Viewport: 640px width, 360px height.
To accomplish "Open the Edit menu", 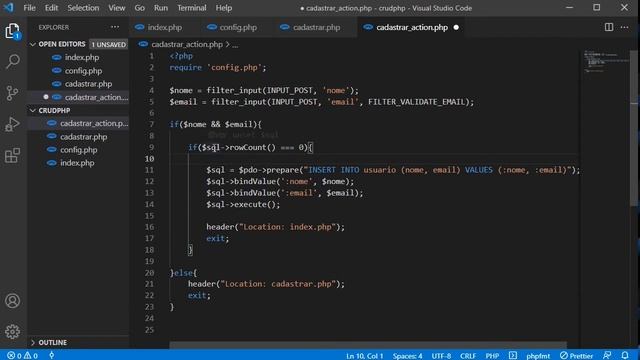I will pos(51,8).
